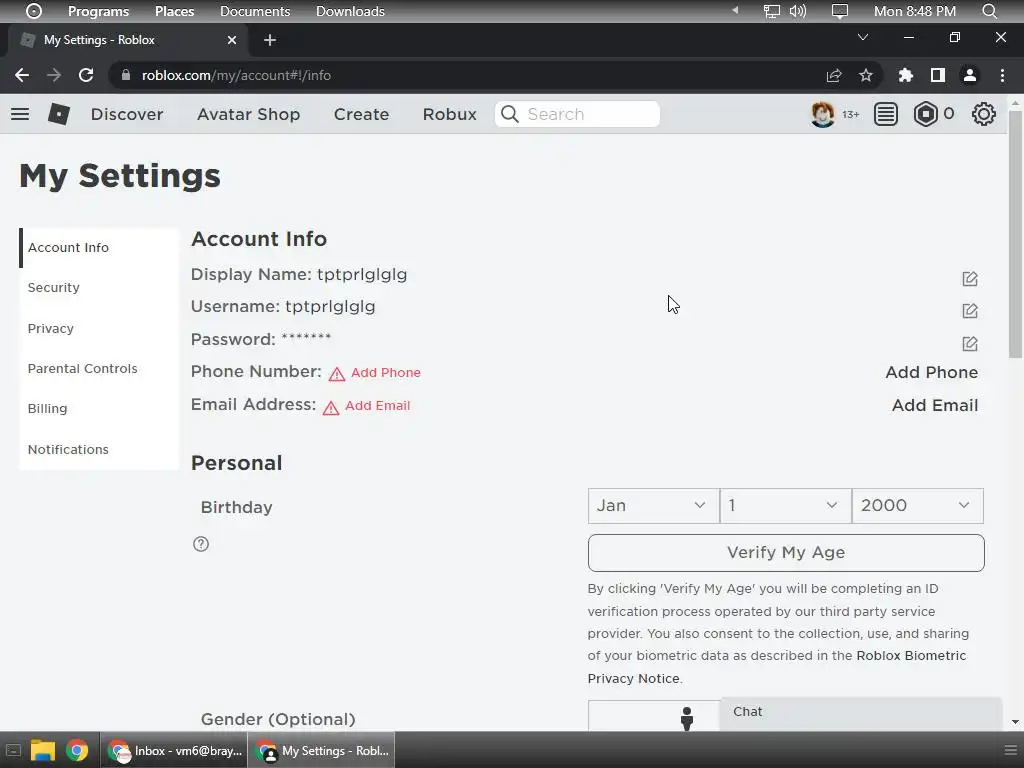Switch to the Privacy settings tab
Image resolution: width=1024 pixels, height=768 pixels.
[x=99, y=328]
